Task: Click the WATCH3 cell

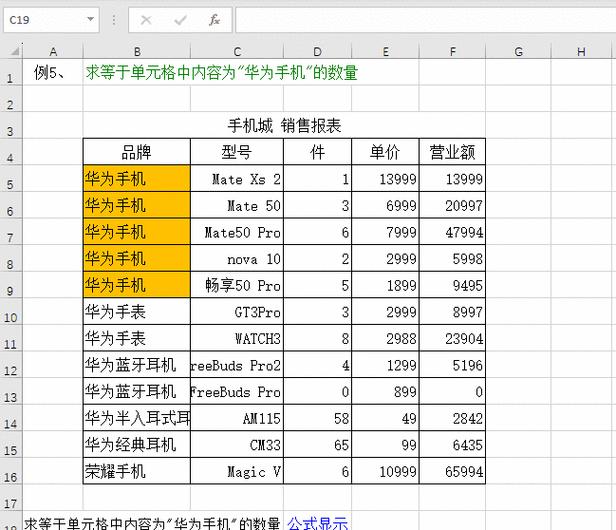Action: click(237, 338)
